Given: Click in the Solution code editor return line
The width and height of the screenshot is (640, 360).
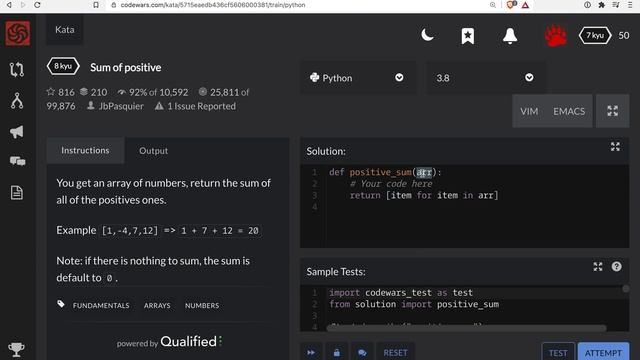Looking at the screenshot, I should point(424,195).
